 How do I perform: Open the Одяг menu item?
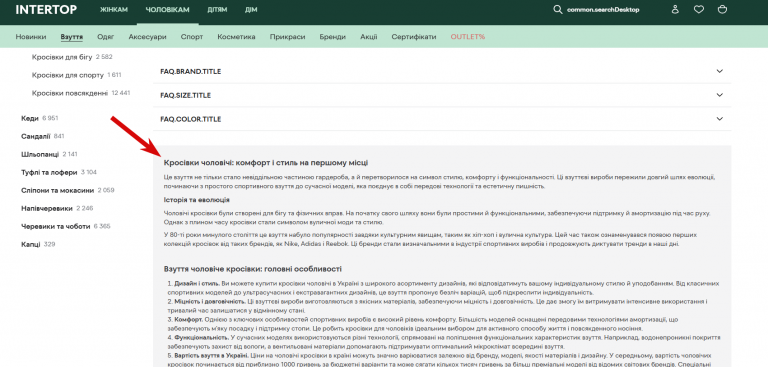coord(106,37)
